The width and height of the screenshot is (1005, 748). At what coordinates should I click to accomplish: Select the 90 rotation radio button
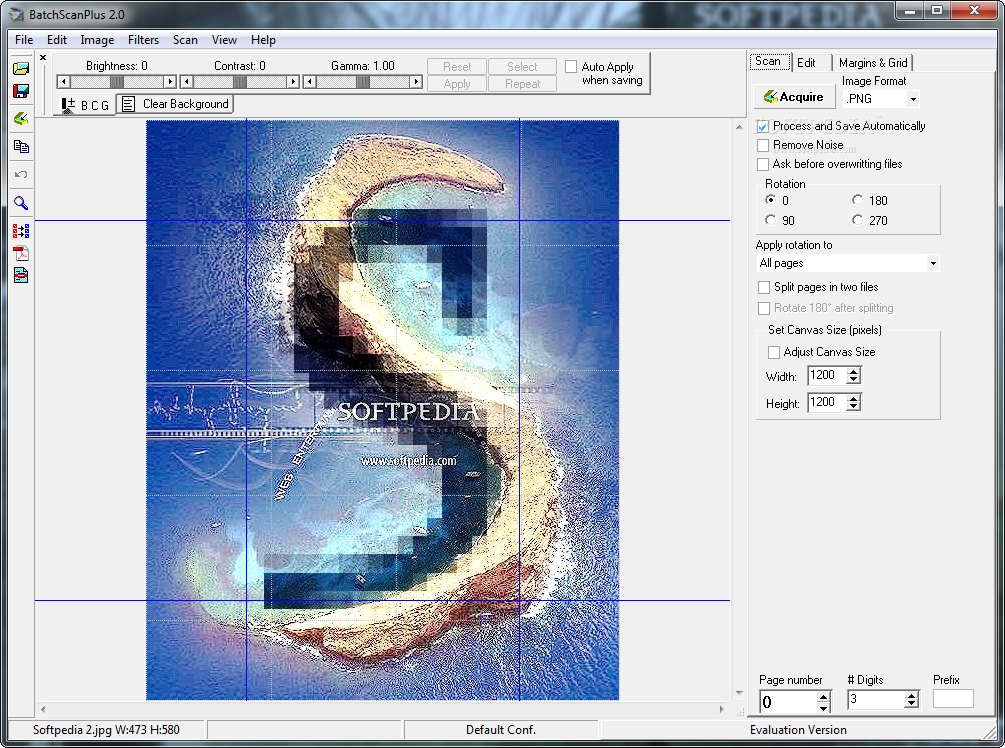pyautogui.click(x=770, y=220)
